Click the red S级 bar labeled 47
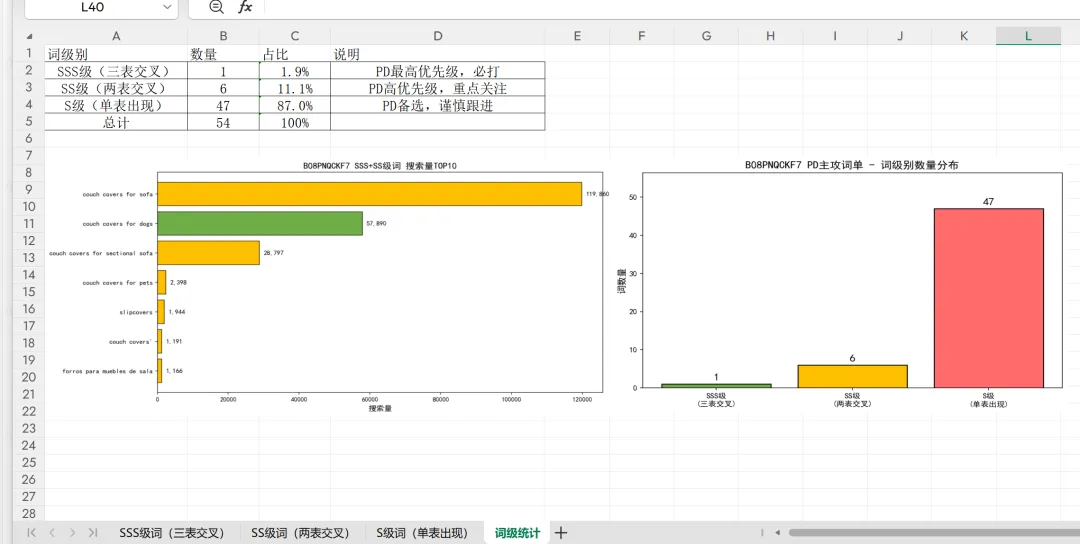The height and width of the screenshot is (544, 1080). [988, 298]
